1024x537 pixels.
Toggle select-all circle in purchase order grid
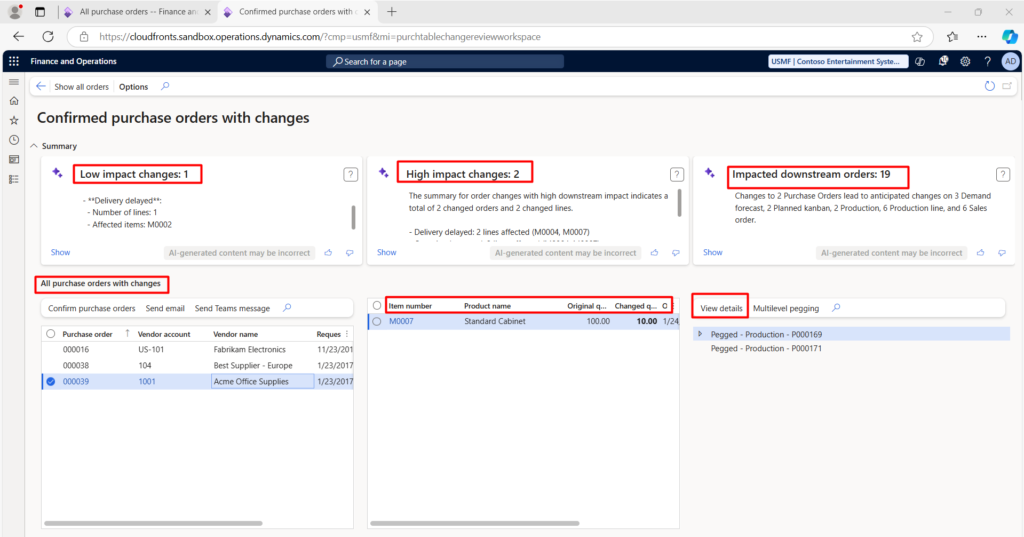(51, 334)
